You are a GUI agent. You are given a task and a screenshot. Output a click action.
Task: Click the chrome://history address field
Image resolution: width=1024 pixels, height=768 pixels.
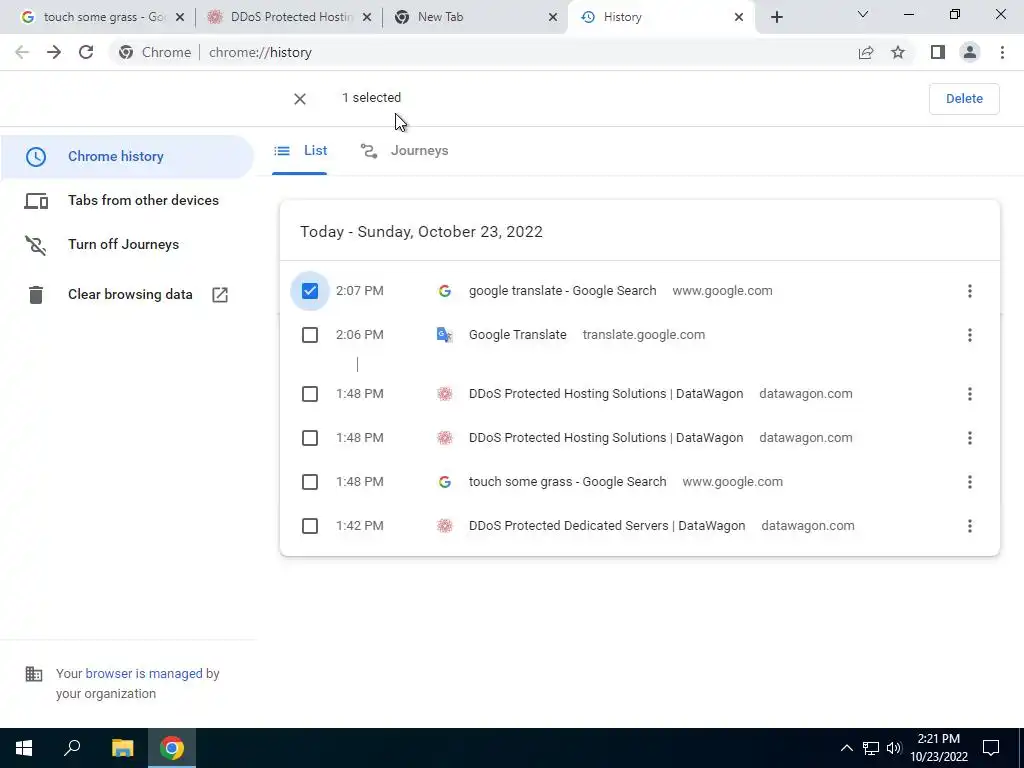tap(260, 52)
